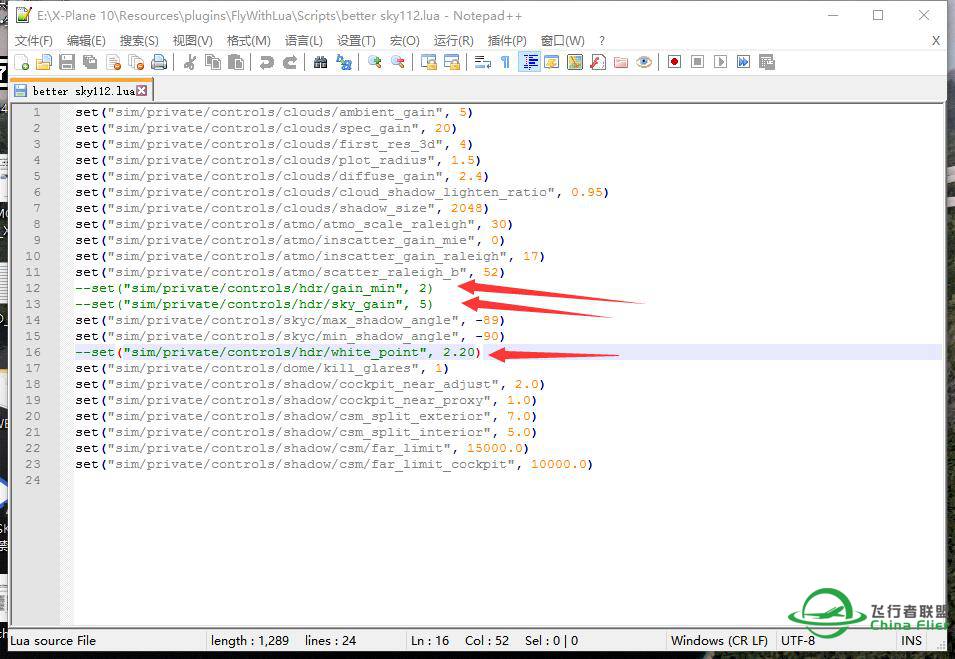The image size is (955, 659).
Task: Toggle the indent guide toolbar icon
Action: [530, 62]
